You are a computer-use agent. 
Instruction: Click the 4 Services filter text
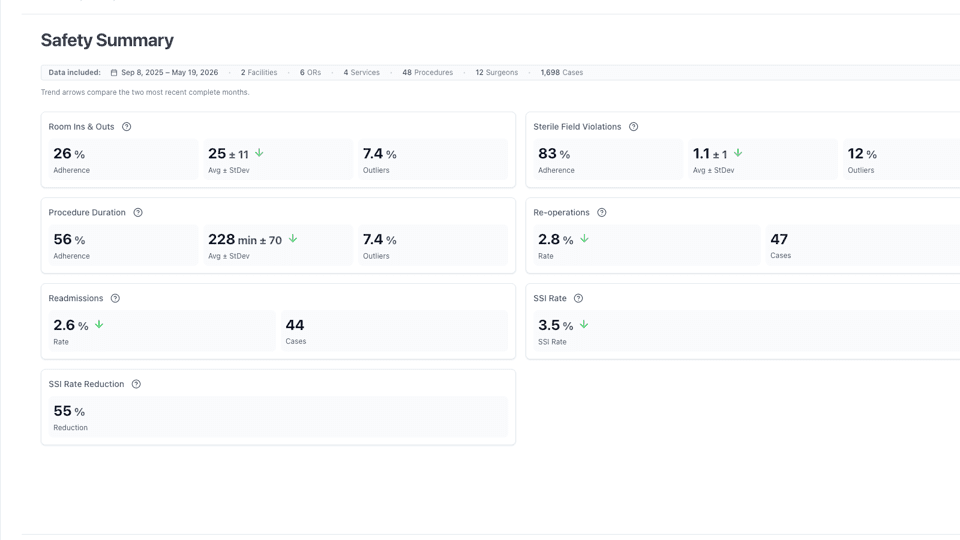click(x=361, y=72)
